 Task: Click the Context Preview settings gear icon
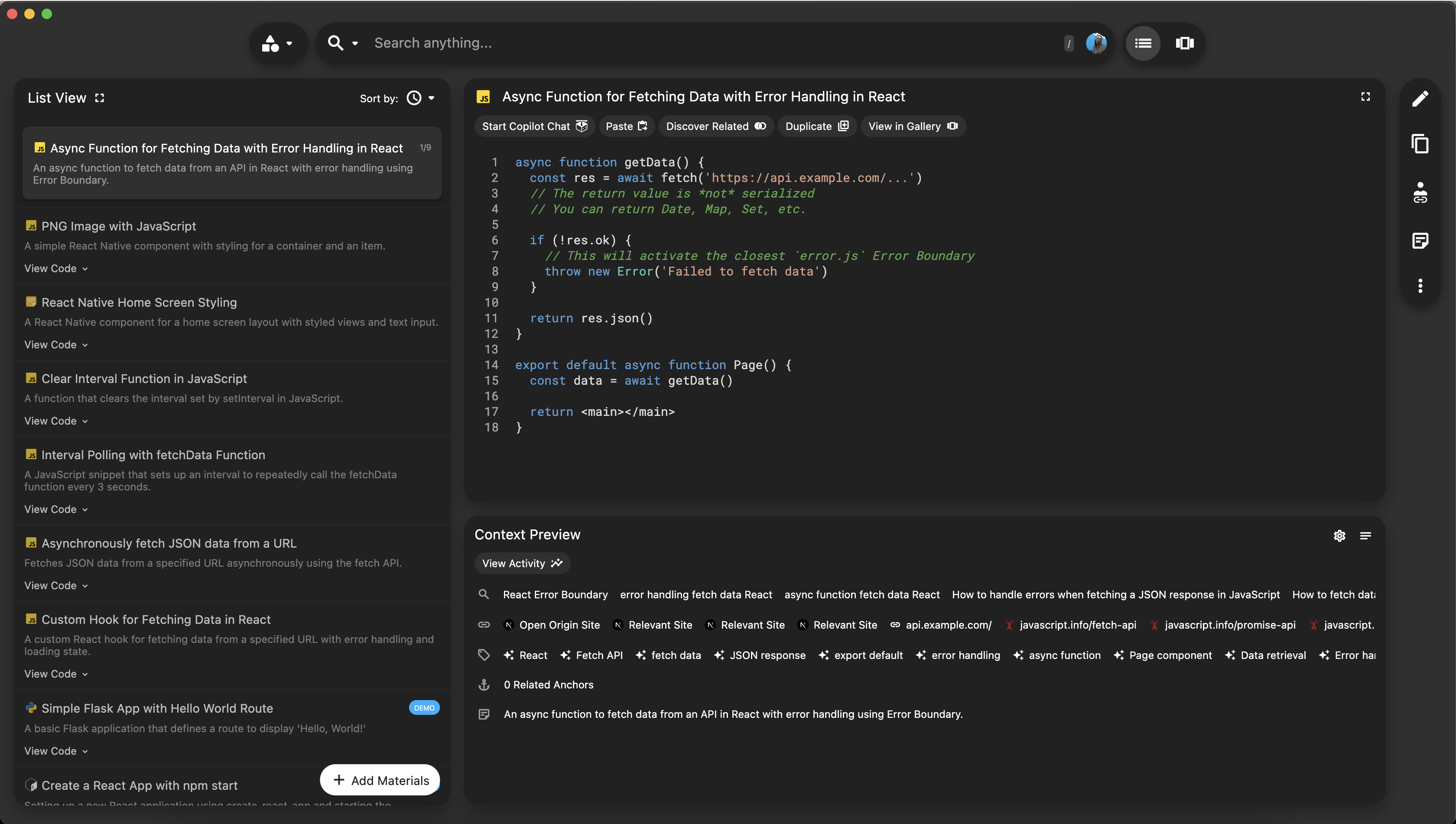1339,535
